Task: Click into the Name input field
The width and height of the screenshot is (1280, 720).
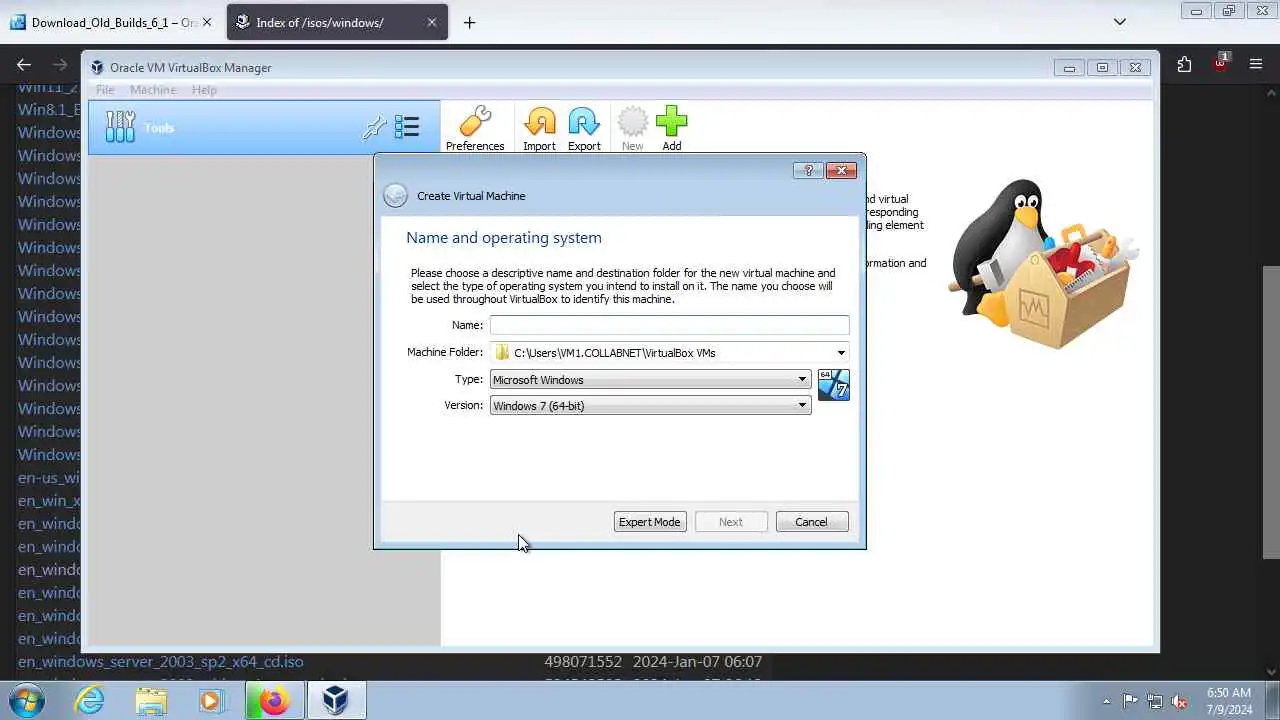Action: coord(669,325)
